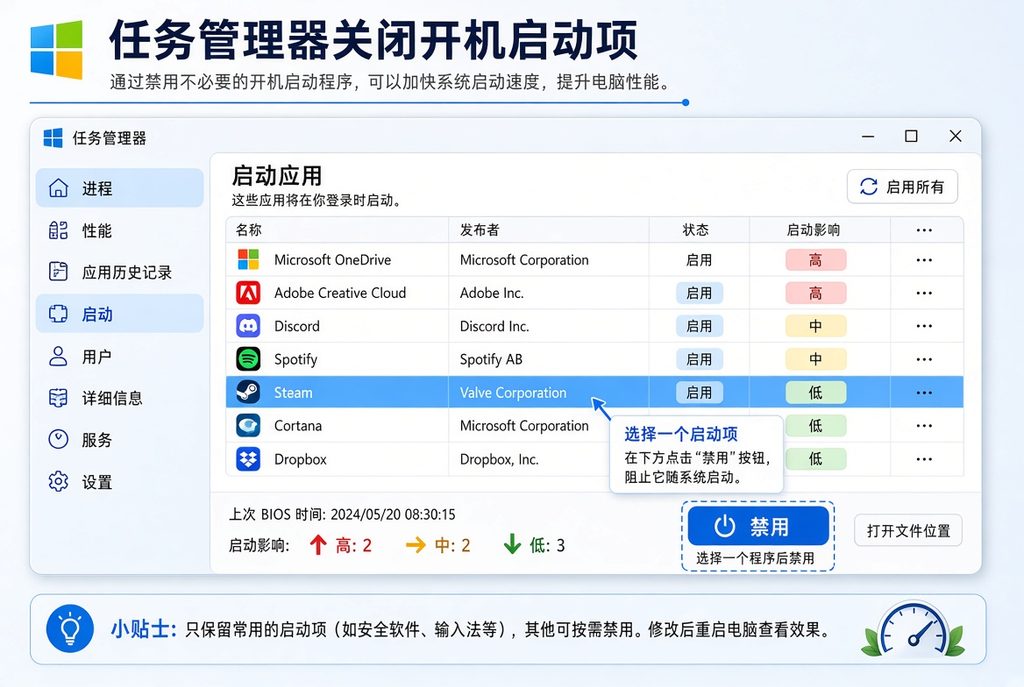The width and height of the screenshot is (1024, 687).
Task: Click the lightbulb tip icon
Action: pos(70,629)
